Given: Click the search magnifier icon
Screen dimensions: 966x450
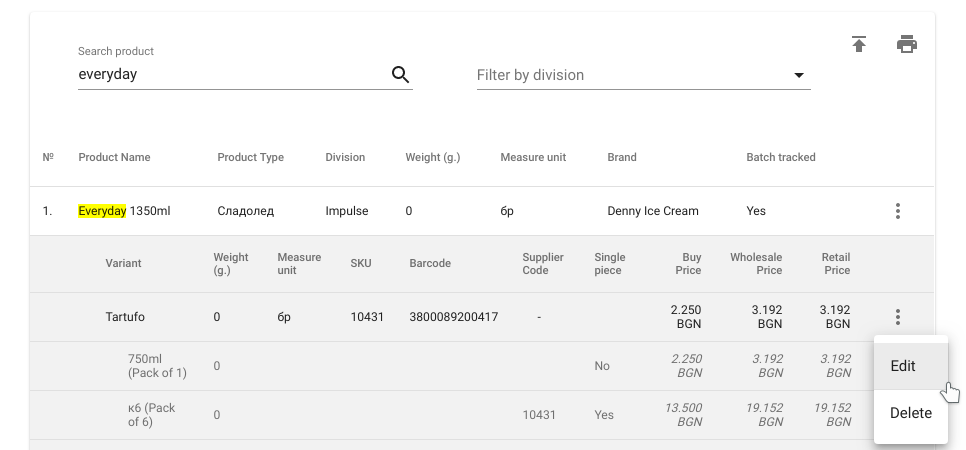Looking at the screenshot, I should pos(400,75).
